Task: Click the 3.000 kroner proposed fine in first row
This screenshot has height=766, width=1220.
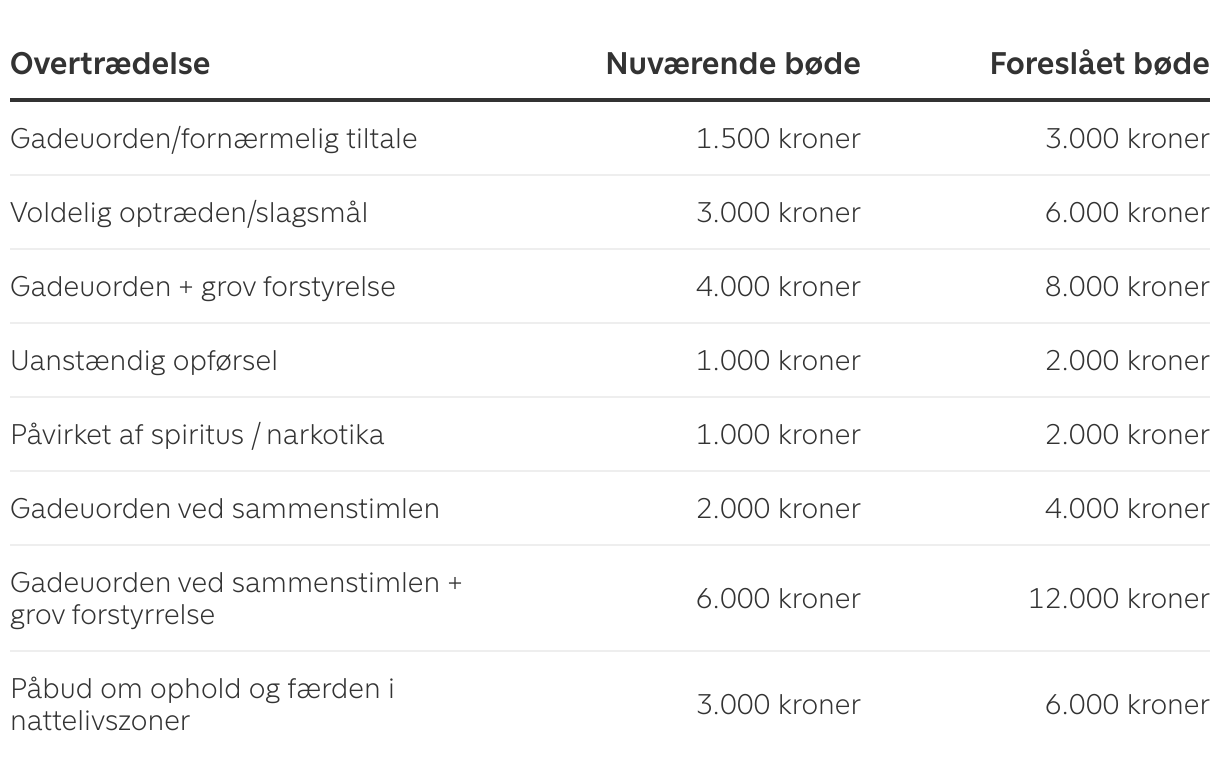Action: [1127, 139]
